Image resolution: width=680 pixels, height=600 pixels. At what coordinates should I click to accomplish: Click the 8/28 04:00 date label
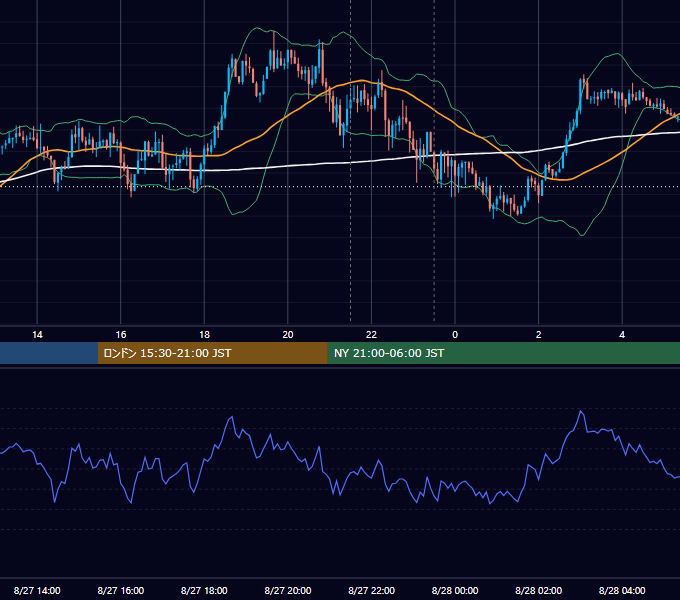622,590
